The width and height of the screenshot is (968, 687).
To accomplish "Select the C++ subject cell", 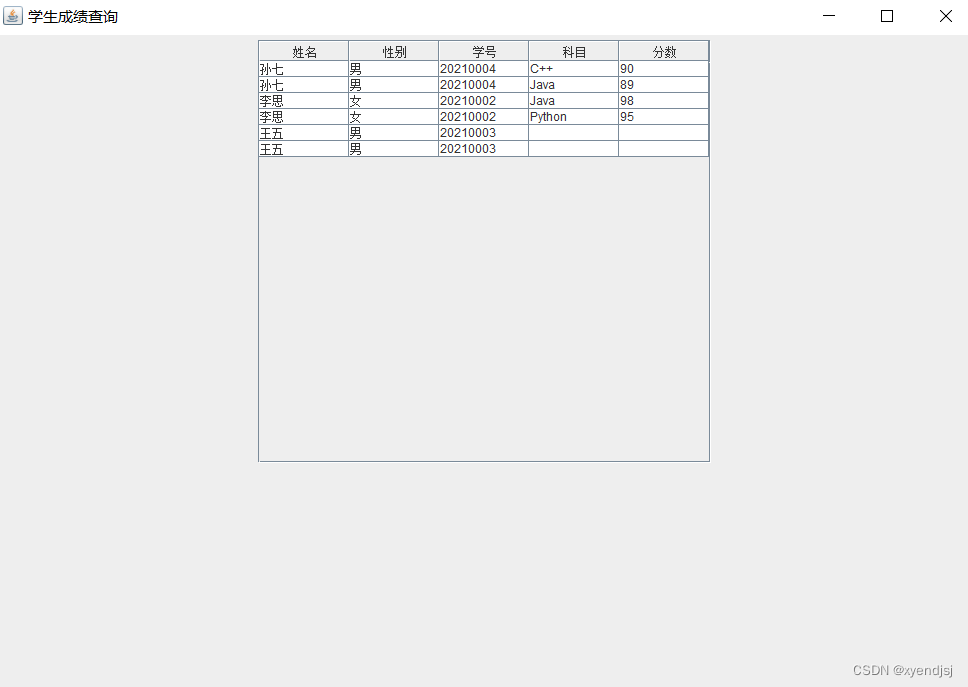I will pyautogui.click(x=574, y=69).
